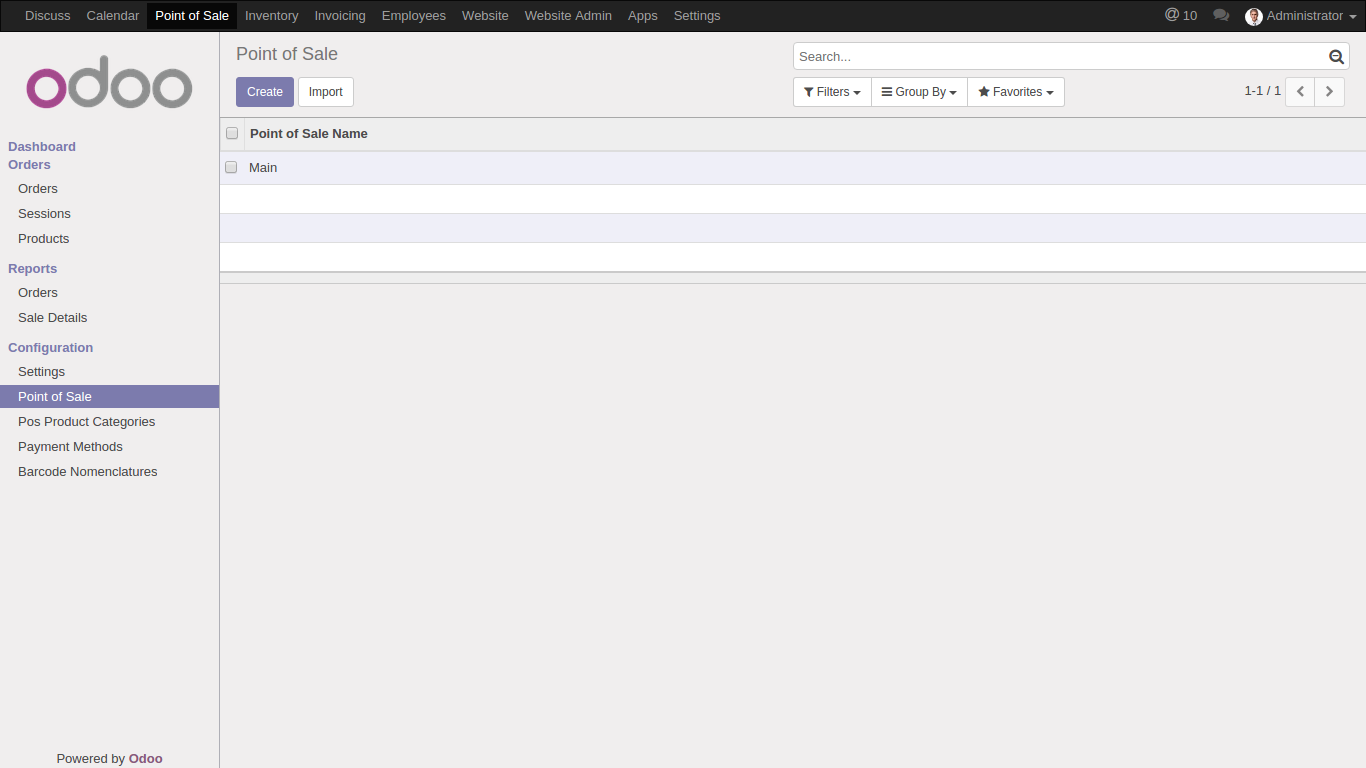Open Orders under the Reports section
1366x768 pixels.
pos(38,293)
